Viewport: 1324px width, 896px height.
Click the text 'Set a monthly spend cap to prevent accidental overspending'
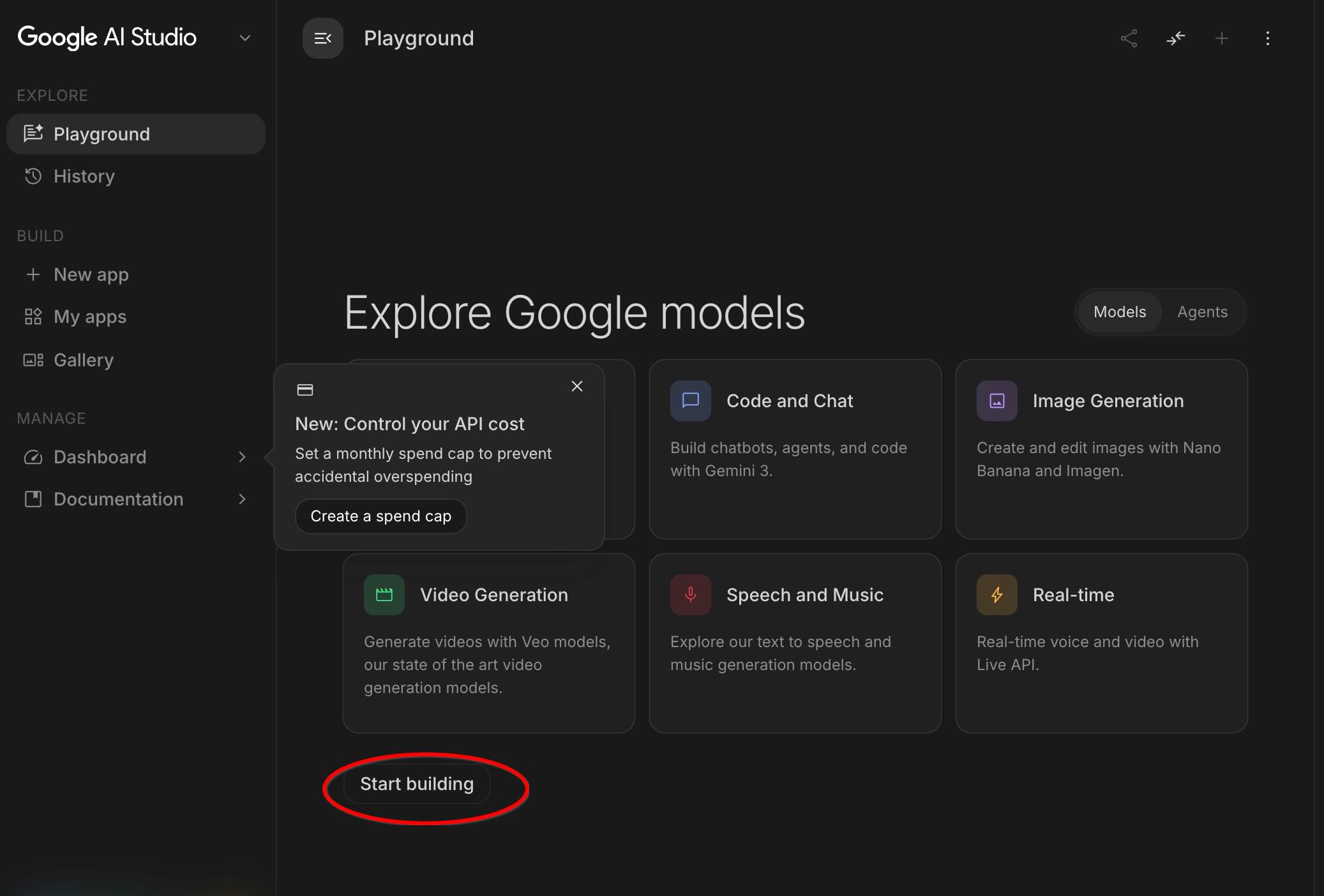[x=423, y=465]
